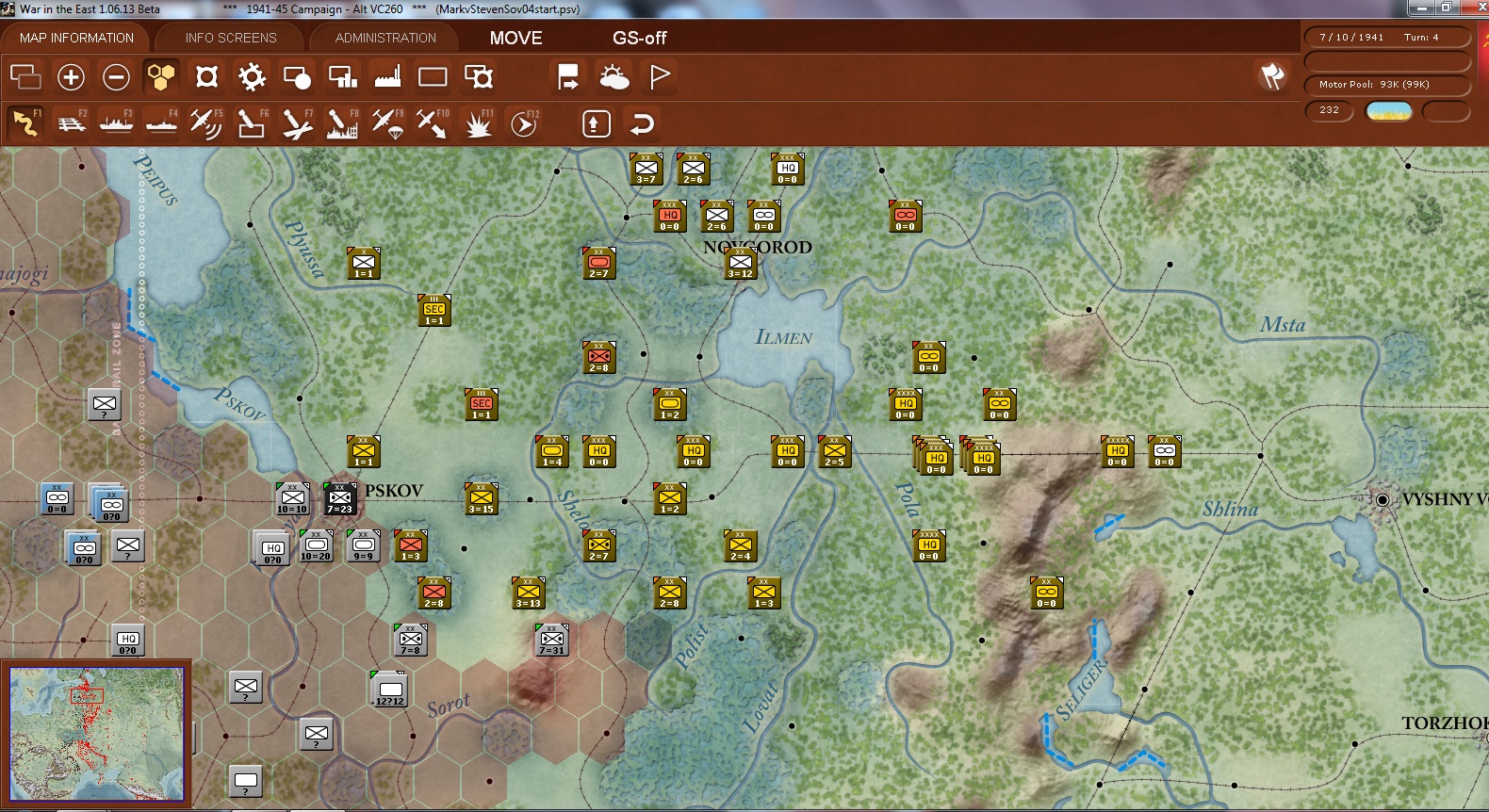This screenshot has width=1489, height=812.
Task: Click the MOVE mode label
Action: pyautogui.click(x=515, y=38)
